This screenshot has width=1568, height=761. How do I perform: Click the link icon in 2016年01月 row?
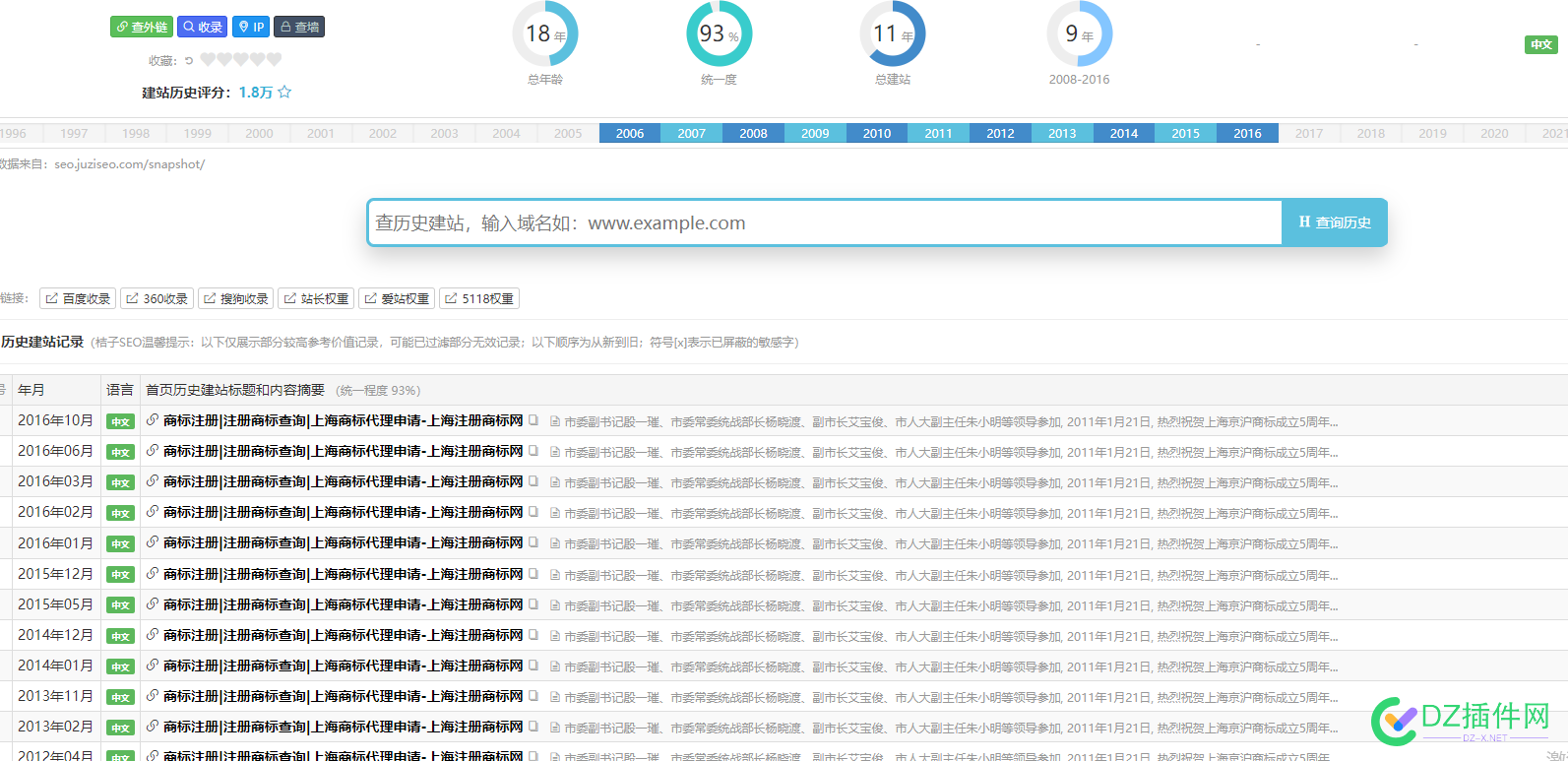tap(153, 542)
